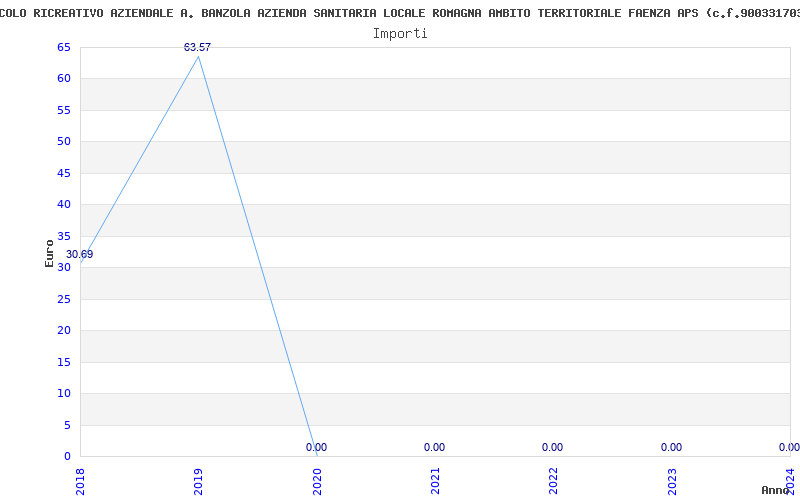Click the 2018 year tick label
The image size is (800, 500).
click(x=80, y=481)
